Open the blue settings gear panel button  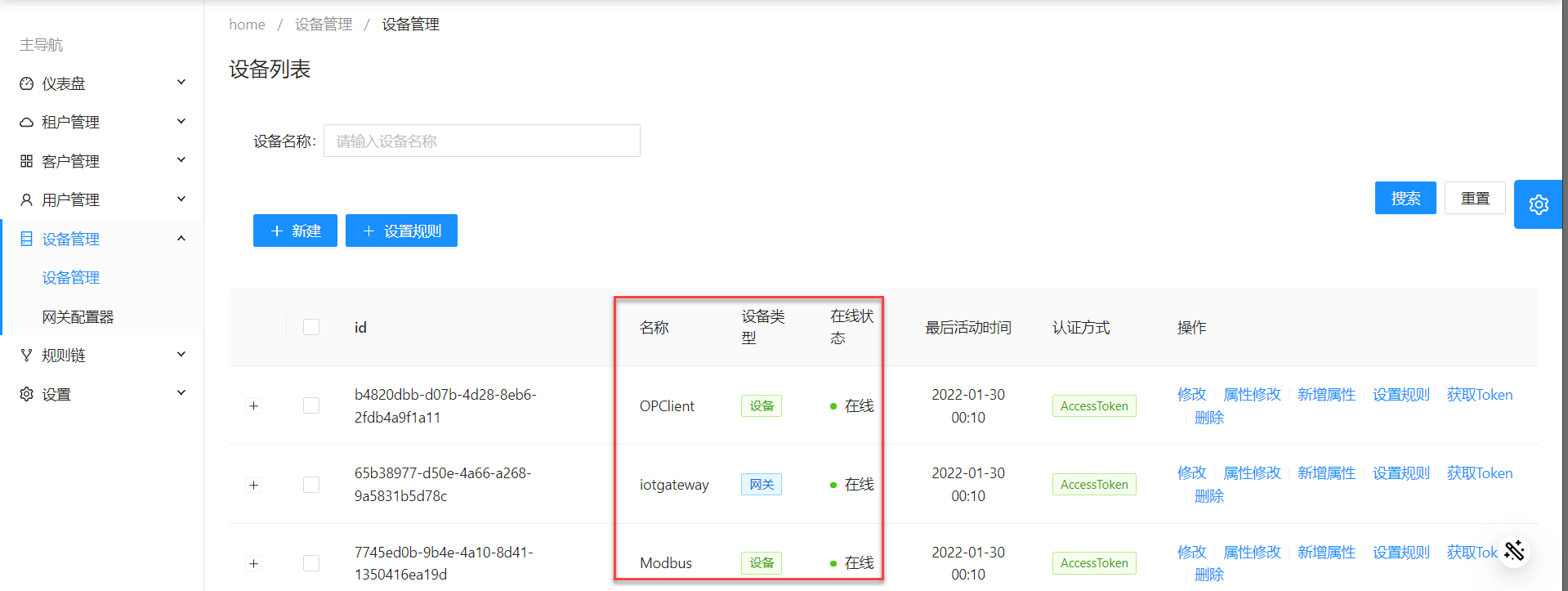click(1538, 204)
